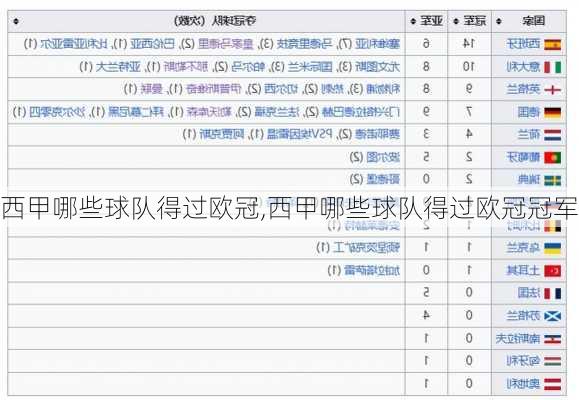
Task: Open the 国际米兰 team link
Action: (310, 67)
